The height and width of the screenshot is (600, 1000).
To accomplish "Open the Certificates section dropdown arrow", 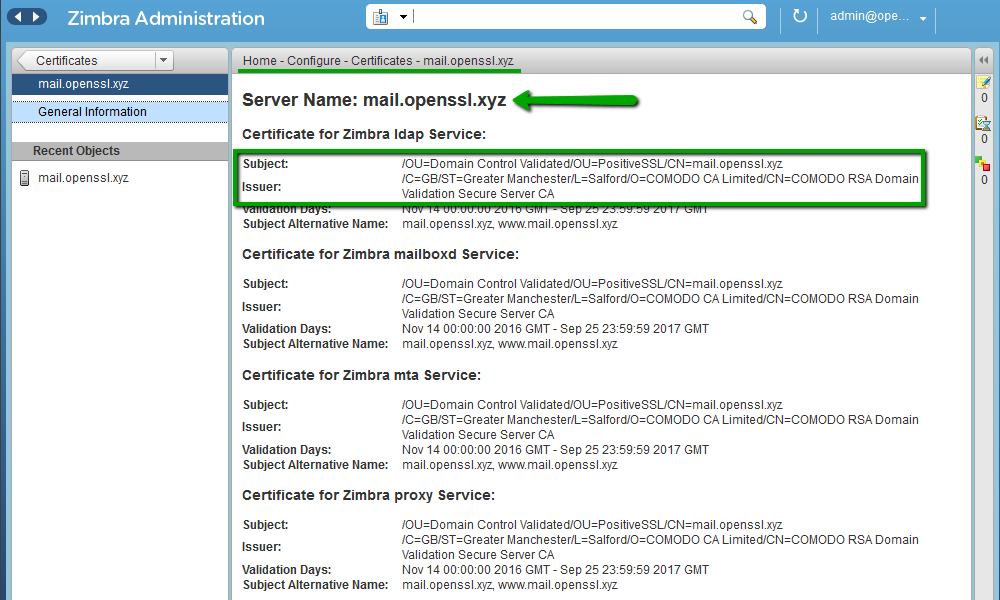I will click(x=163, y=59).
